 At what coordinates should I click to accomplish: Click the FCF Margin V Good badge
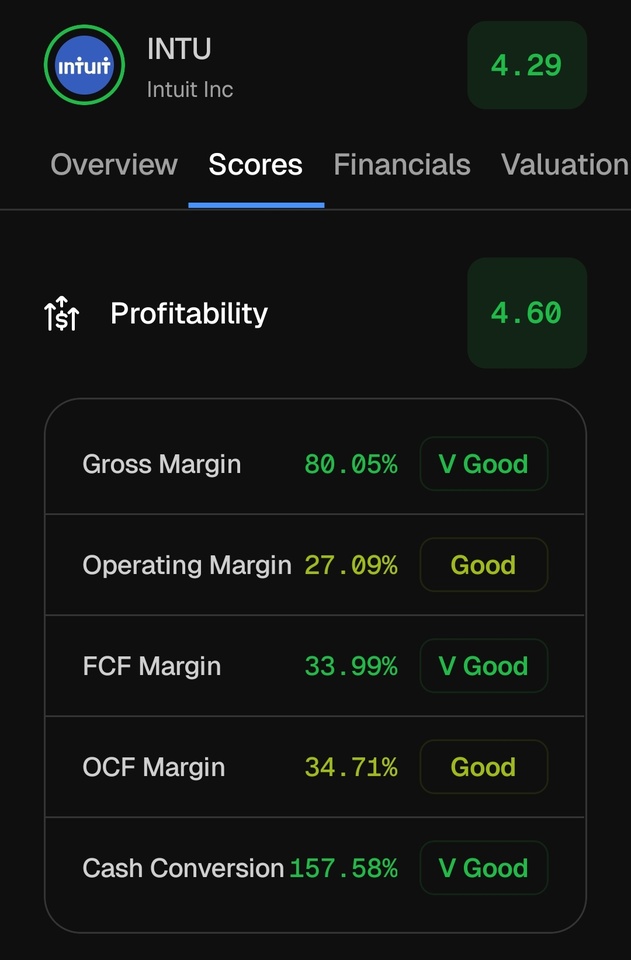(x=483, y=666)
